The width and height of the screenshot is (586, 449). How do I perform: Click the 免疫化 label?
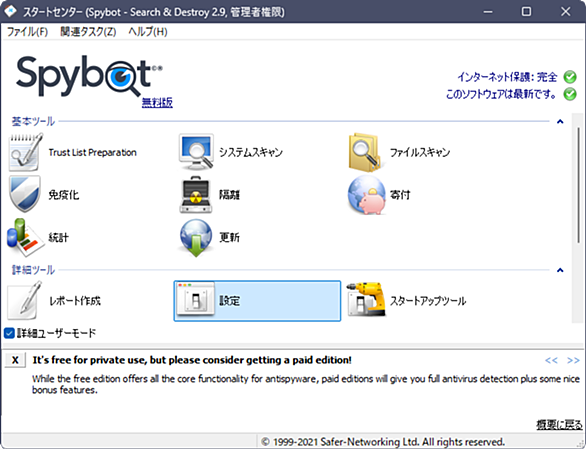(x=64, y=195)
